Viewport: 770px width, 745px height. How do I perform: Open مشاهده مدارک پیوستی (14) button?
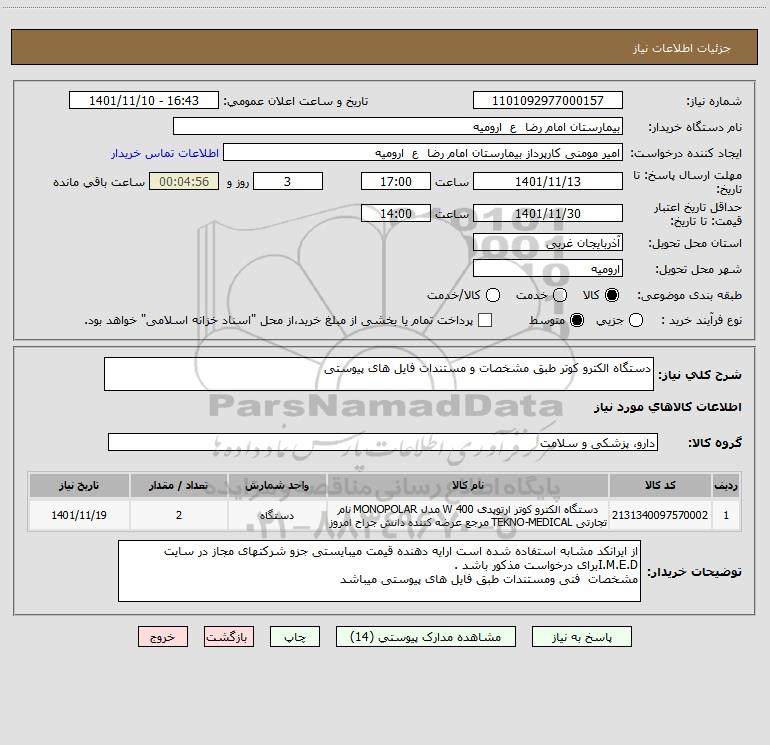click(426, 637)
